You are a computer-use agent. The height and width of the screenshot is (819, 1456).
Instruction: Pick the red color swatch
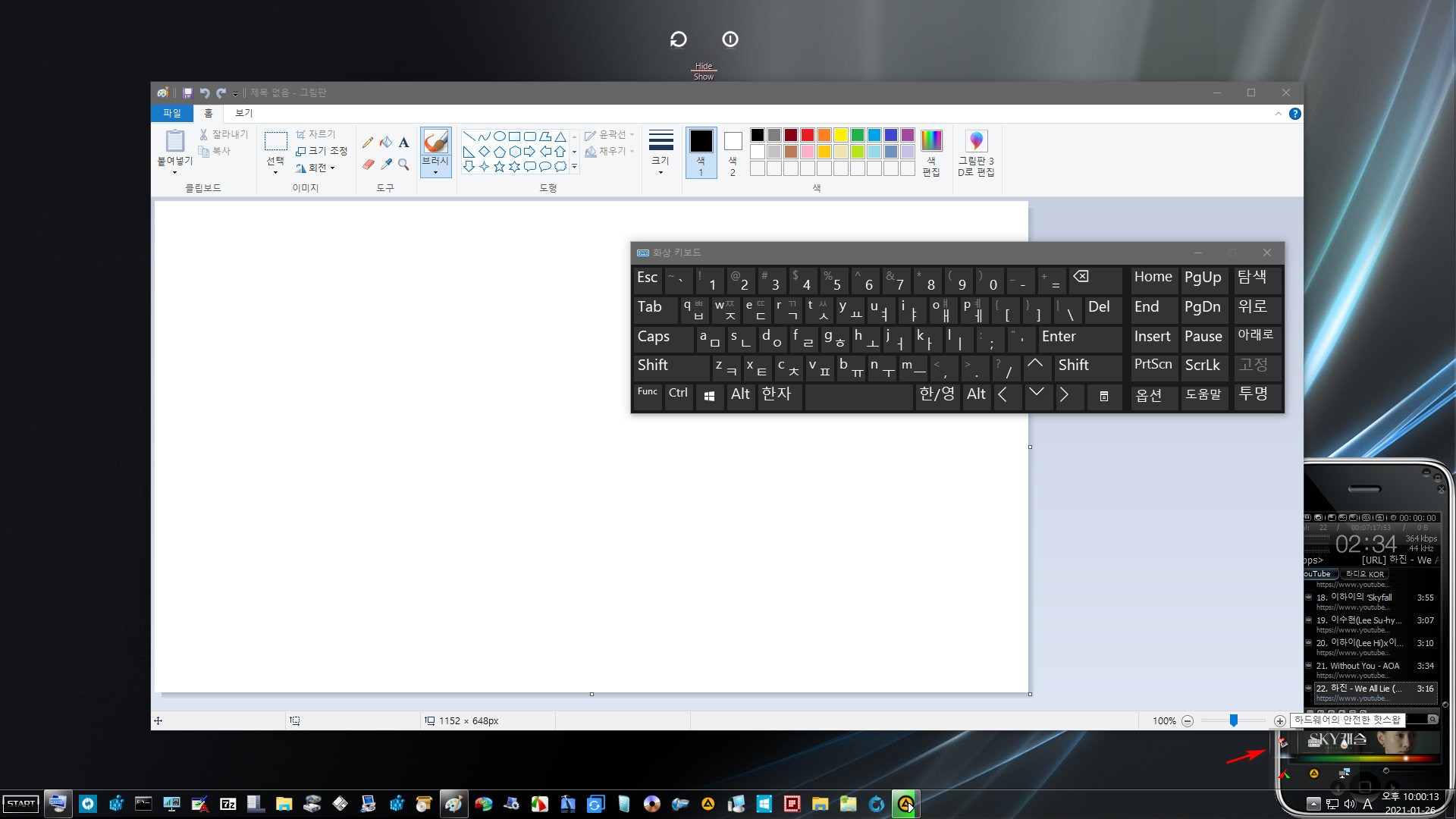coord(808,135)
